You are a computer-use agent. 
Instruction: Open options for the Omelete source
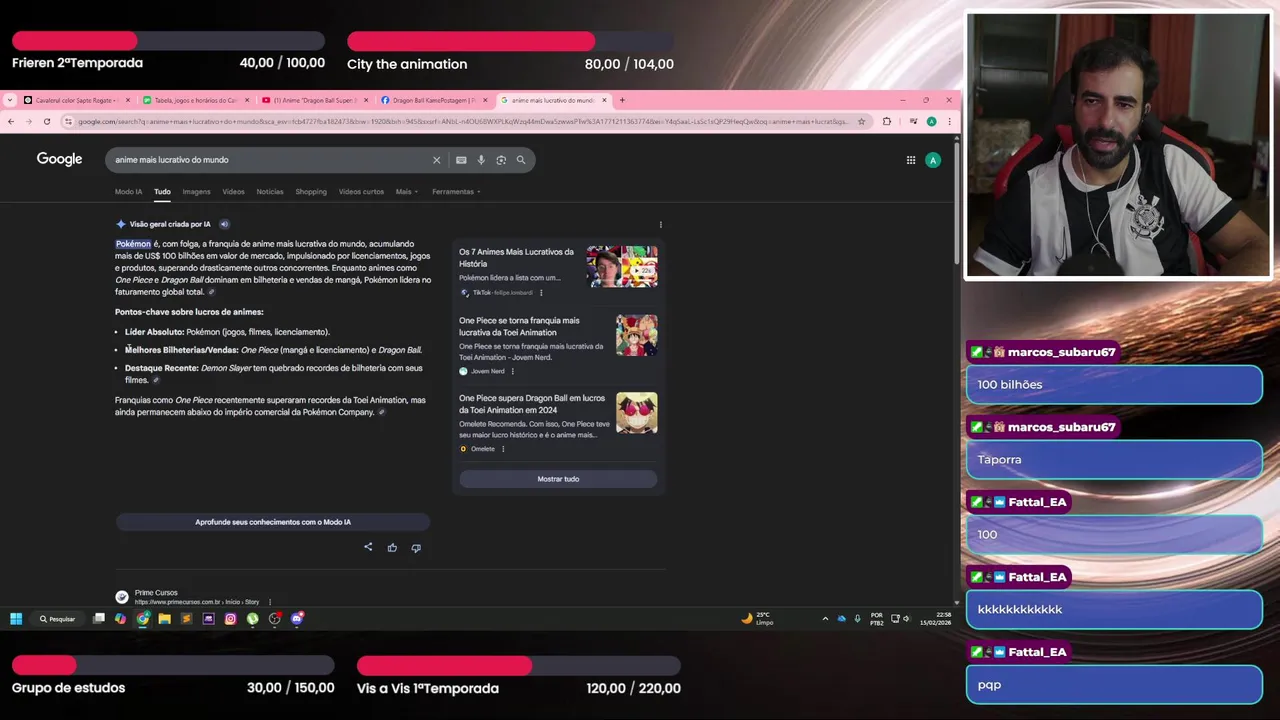[x=503, y=449]
